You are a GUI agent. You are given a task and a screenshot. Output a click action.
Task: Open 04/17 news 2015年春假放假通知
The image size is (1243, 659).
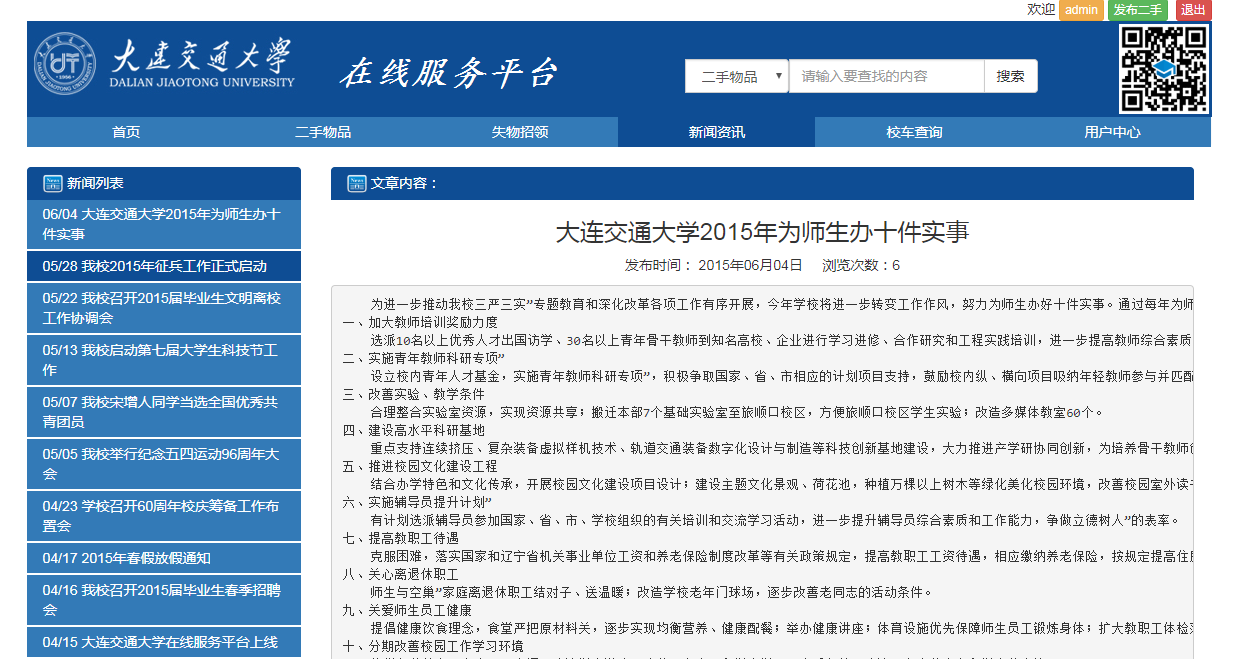tap(164, 558)
